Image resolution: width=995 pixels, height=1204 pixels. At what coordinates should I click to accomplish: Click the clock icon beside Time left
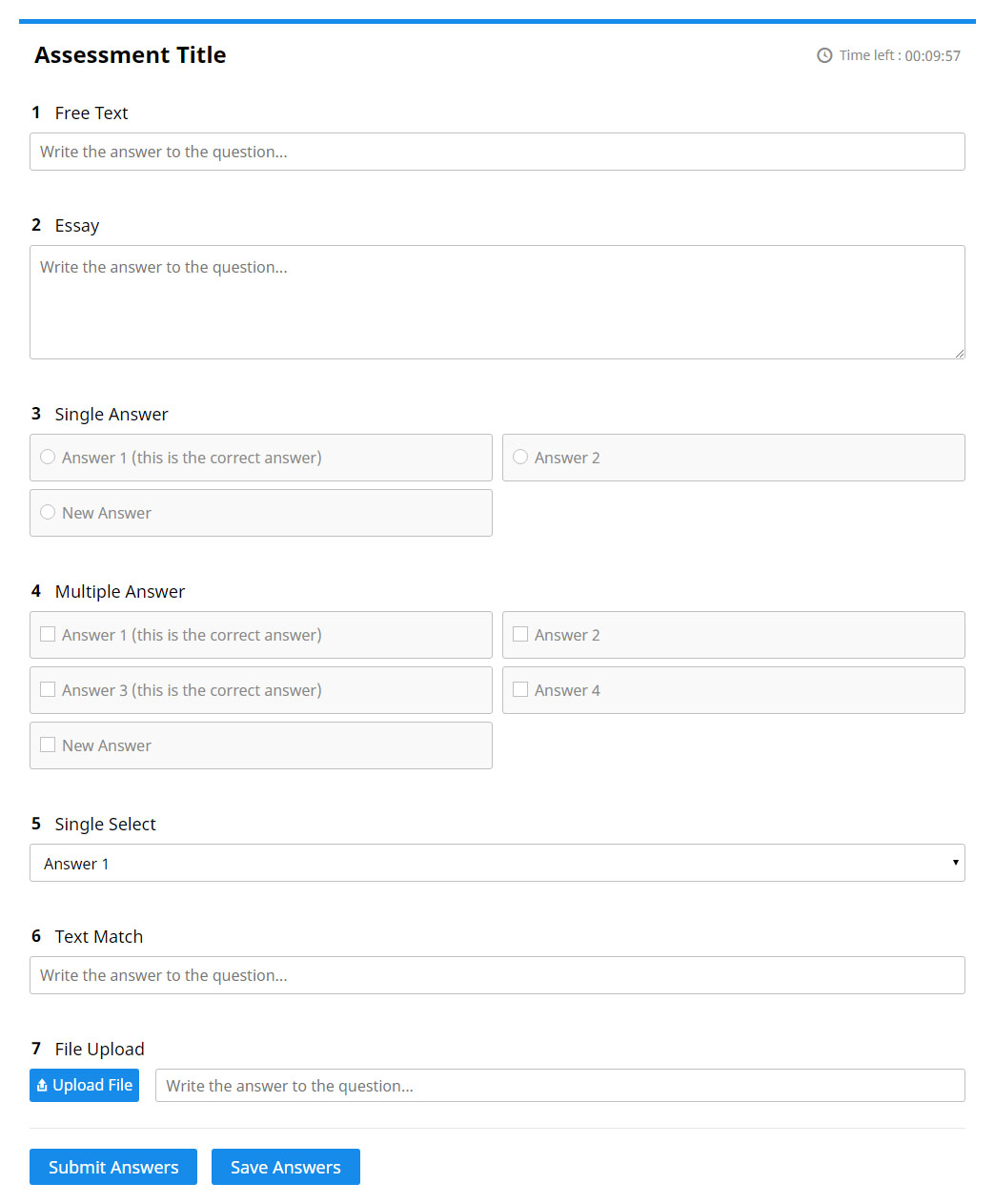click(x=824, y=55)
